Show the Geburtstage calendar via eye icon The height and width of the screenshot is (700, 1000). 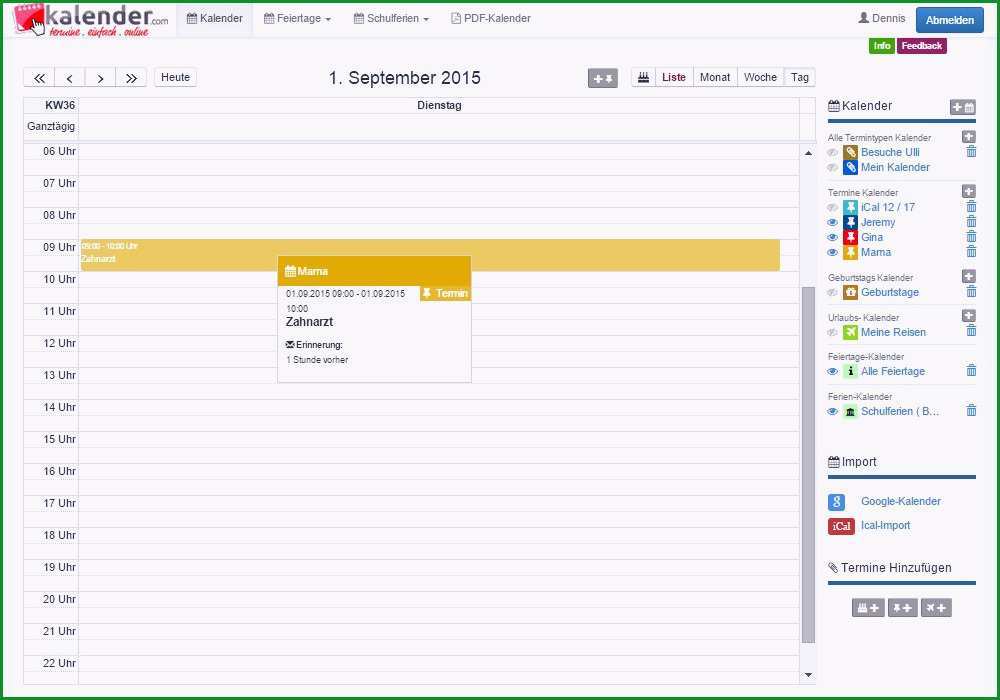pos(832,293)
